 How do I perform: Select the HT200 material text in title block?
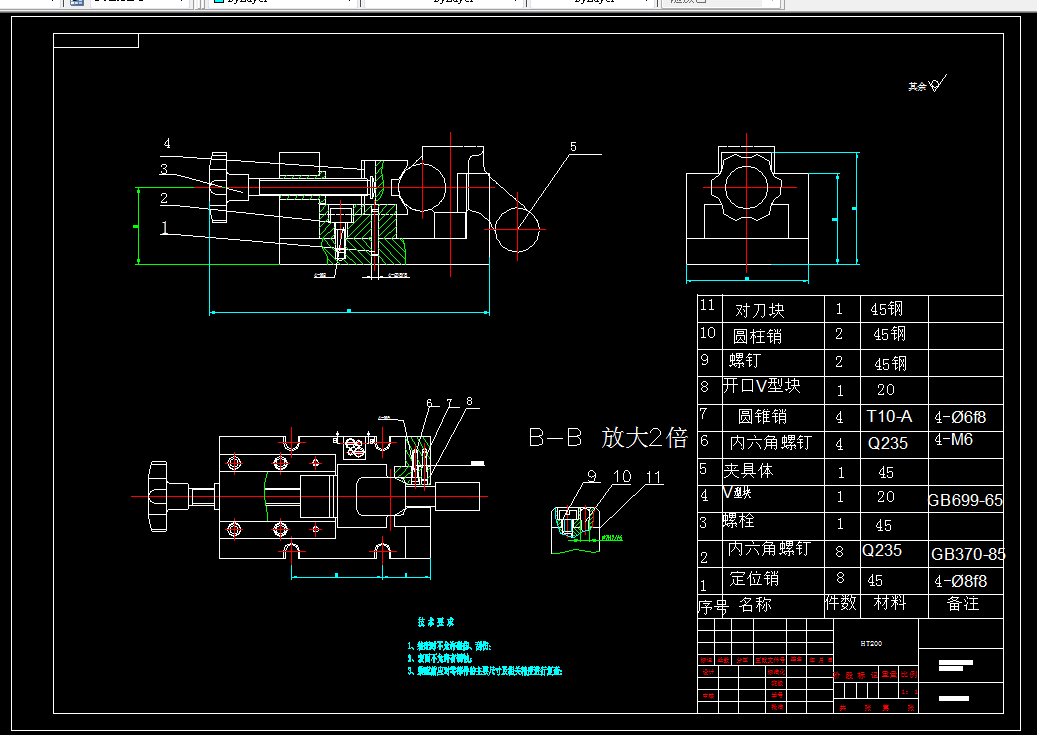click(x=871, y=643)
